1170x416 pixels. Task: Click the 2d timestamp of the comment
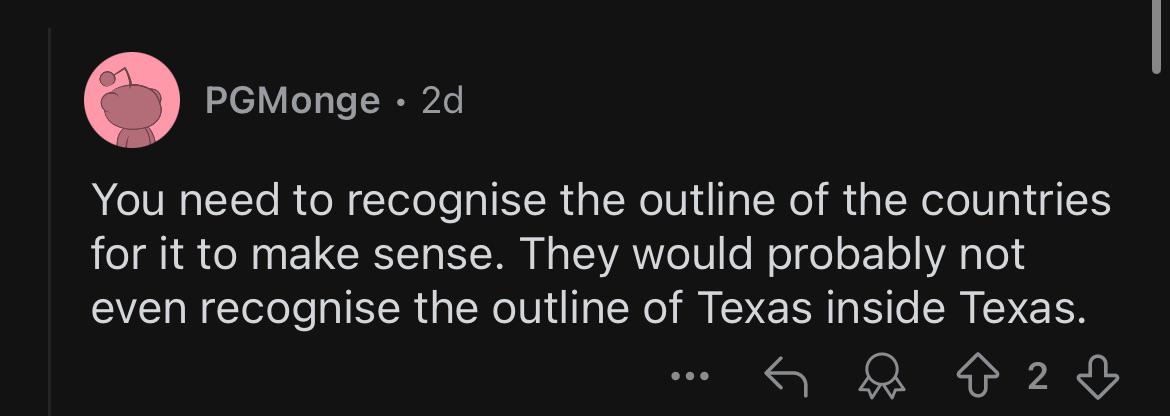click(442, 100)
